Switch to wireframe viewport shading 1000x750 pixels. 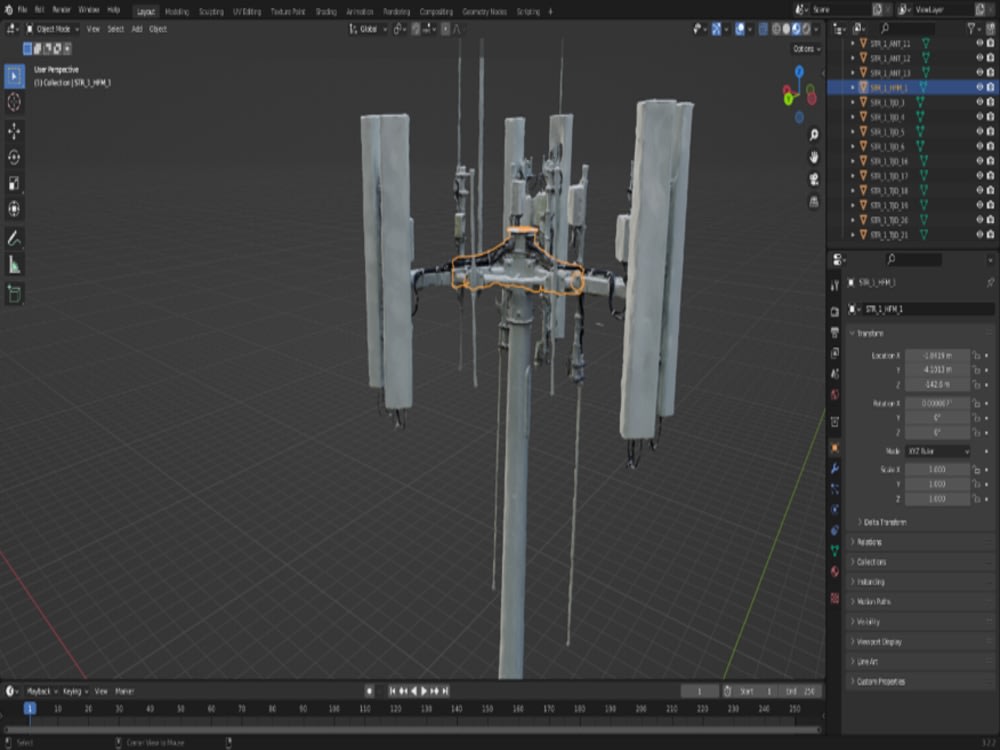(x=776, y=29)
